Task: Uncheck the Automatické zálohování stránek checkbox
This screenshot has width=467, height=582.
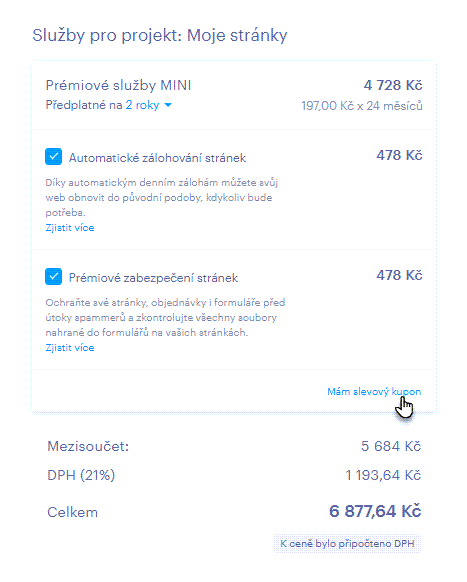Action: (x=53, y=157)
